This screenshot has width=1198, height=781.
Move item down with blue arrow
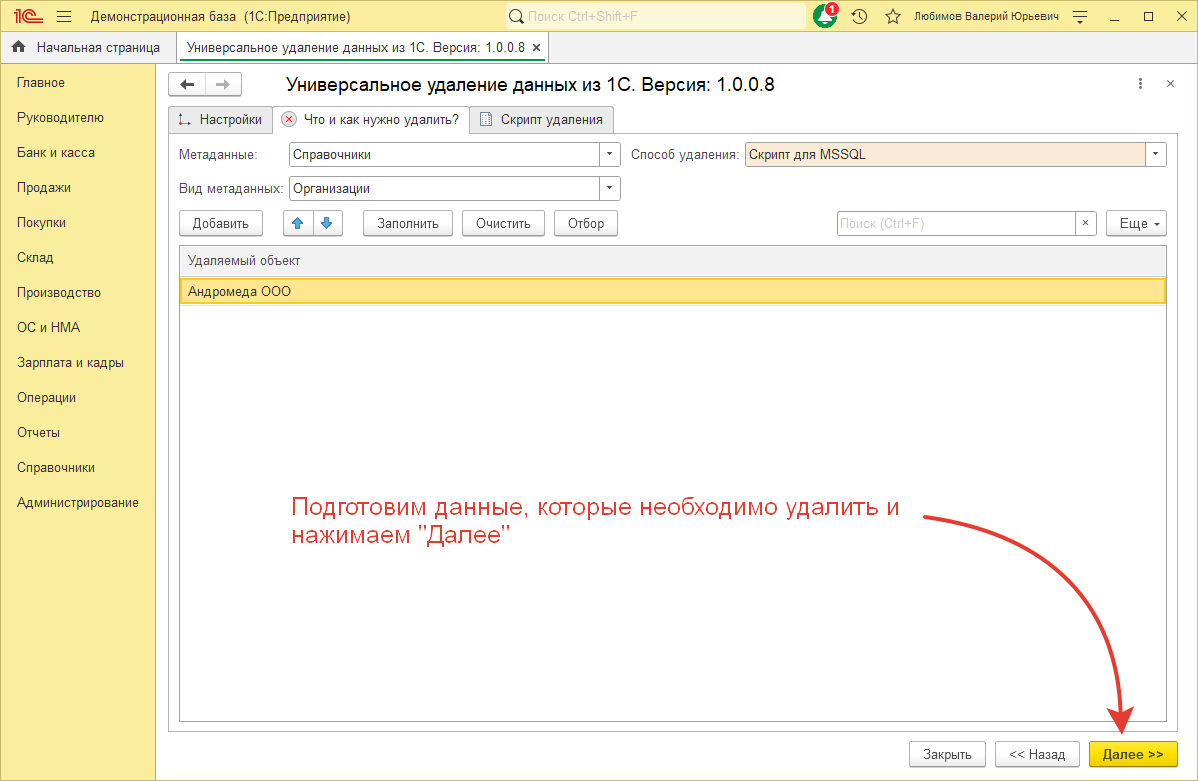click(x=327, y=223)
